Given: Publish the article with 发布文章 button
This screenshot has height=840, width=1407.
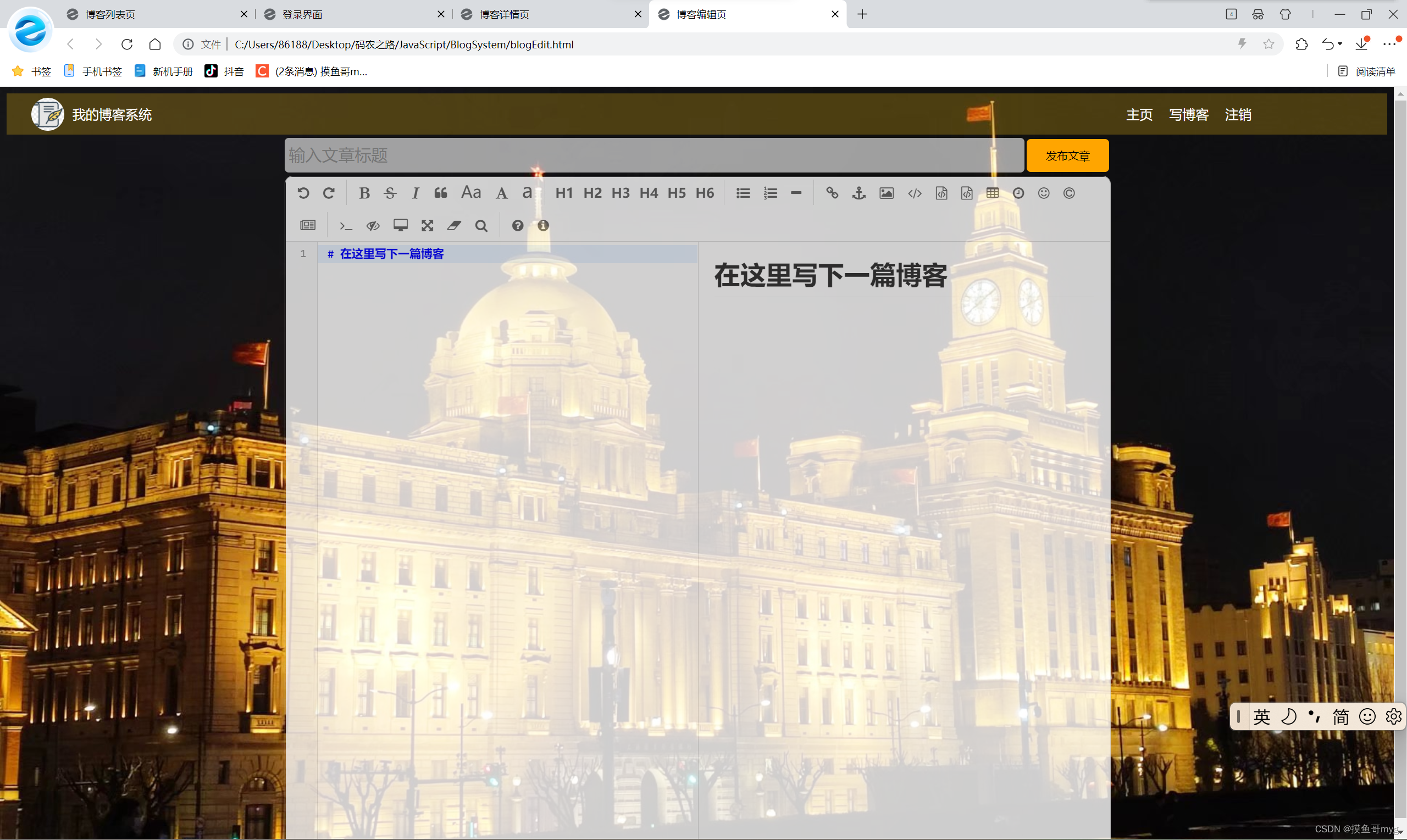Looking at the screenshot, I should point(1067,155).
